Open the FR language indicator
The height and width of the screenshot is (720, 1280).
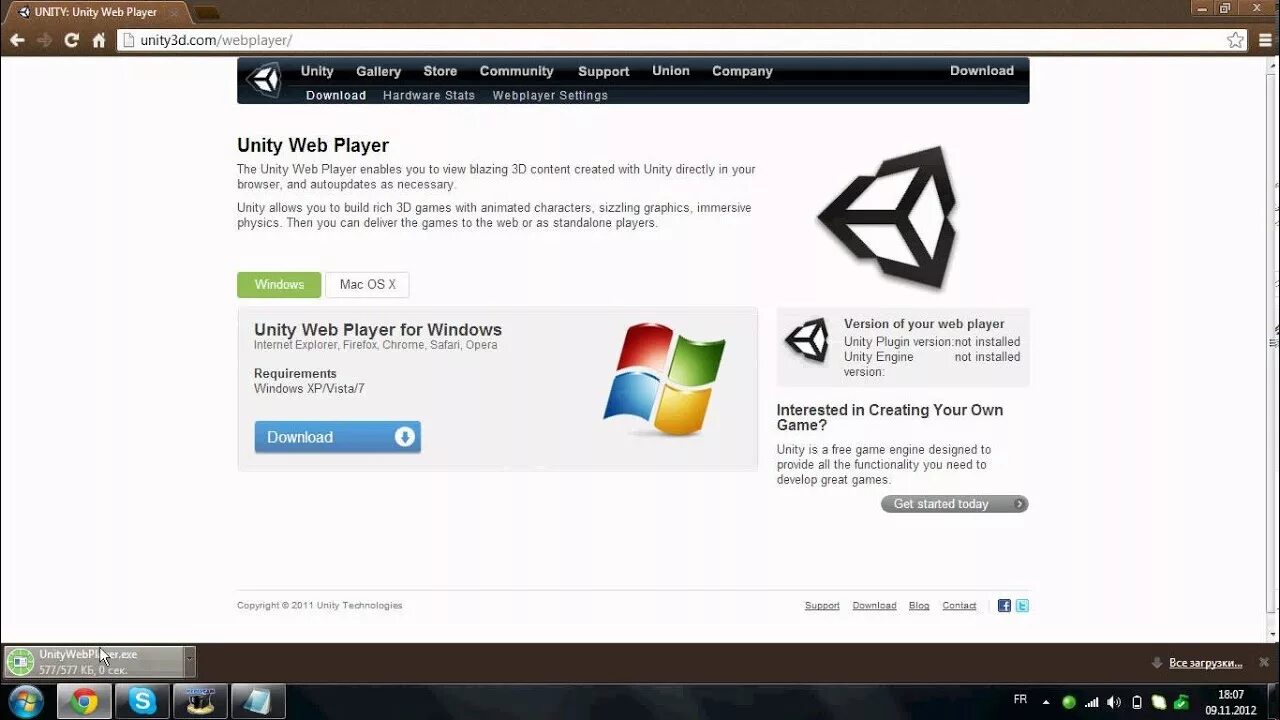tap(1020, 700)
